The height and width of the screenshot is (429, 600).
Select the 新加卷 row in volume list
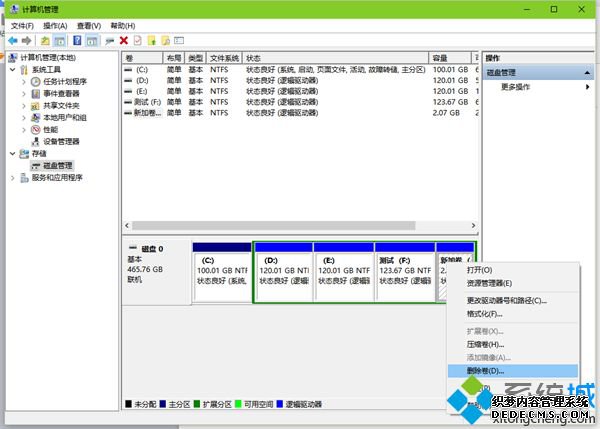pyautogui.click(x=301, y=113)
